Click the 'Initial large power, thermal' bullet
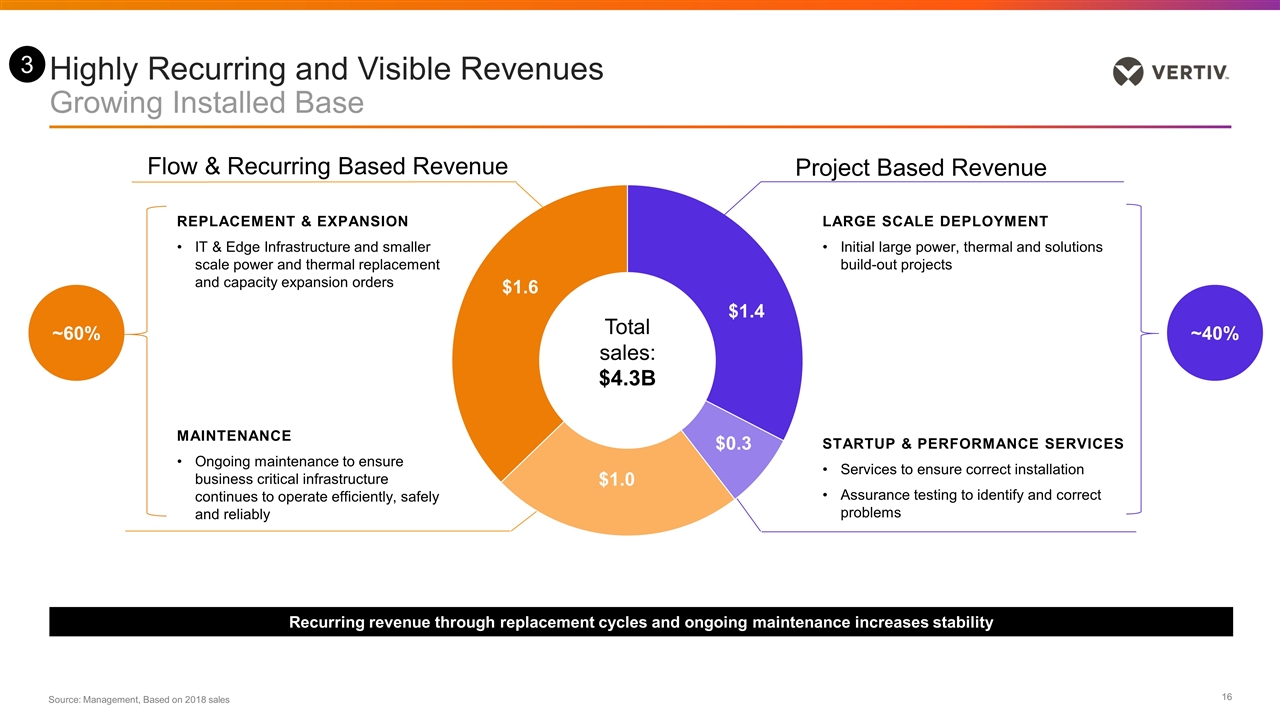 (962, 256)
